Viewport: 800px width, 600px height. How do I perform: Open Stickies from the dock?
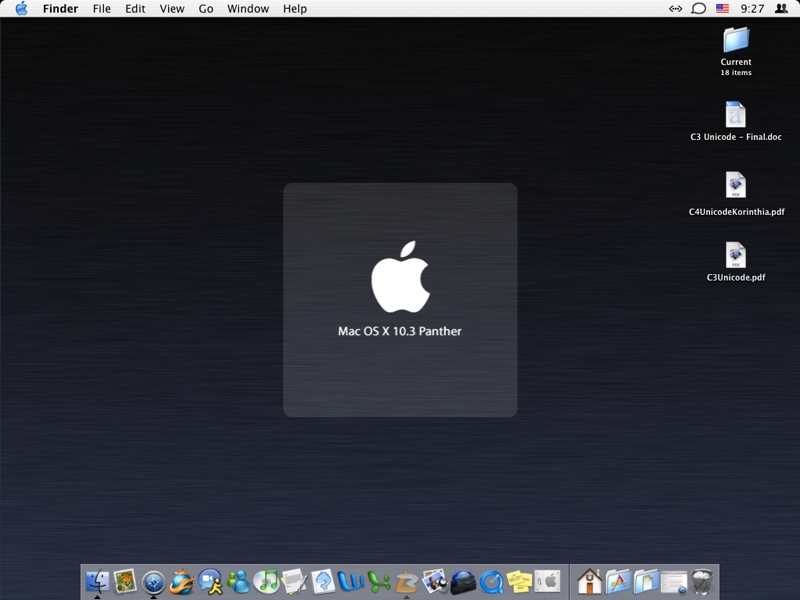pos(519,581)
